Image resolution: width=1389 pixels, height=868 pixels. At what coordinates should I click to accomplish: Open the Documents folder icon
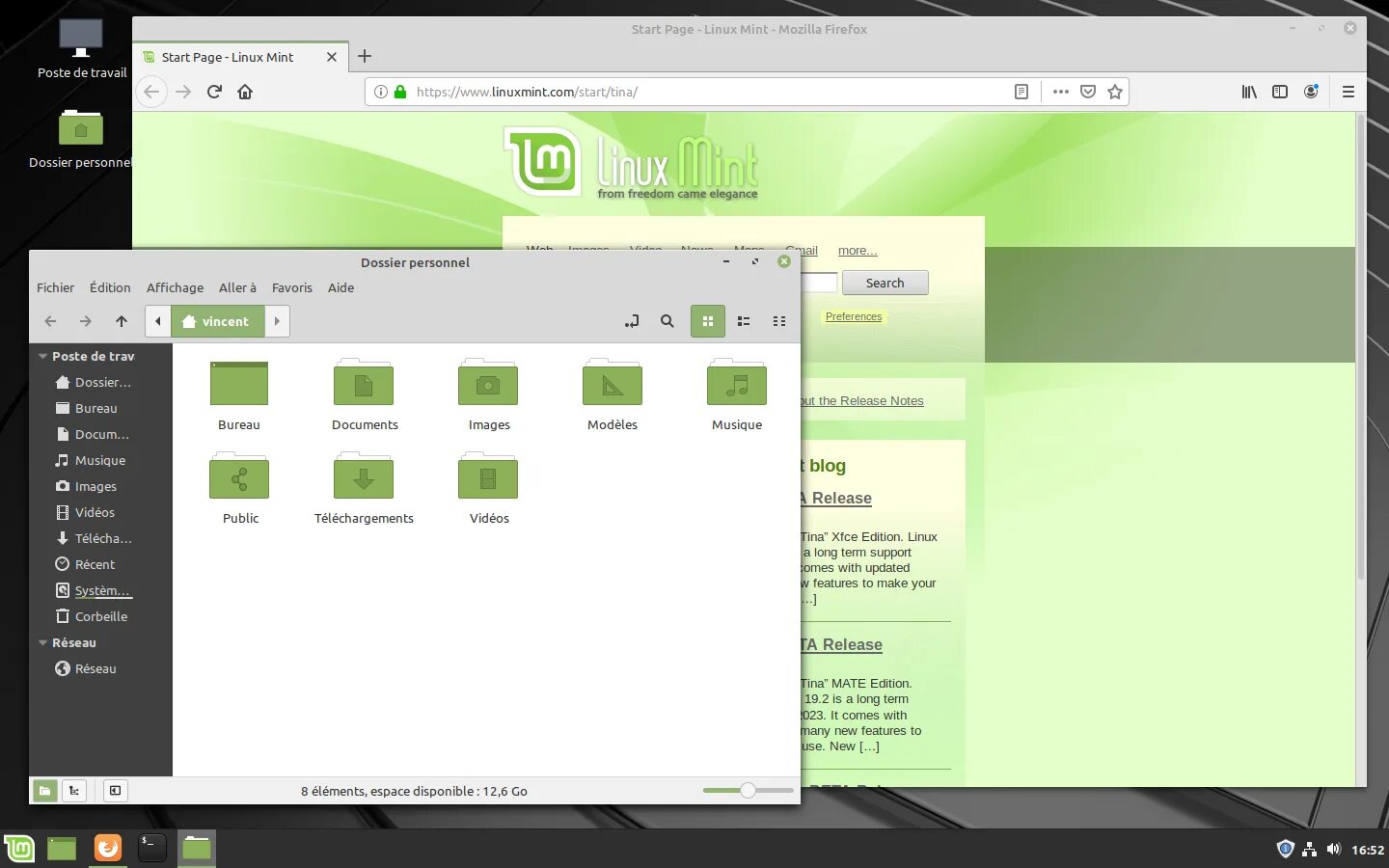[364, 384]
